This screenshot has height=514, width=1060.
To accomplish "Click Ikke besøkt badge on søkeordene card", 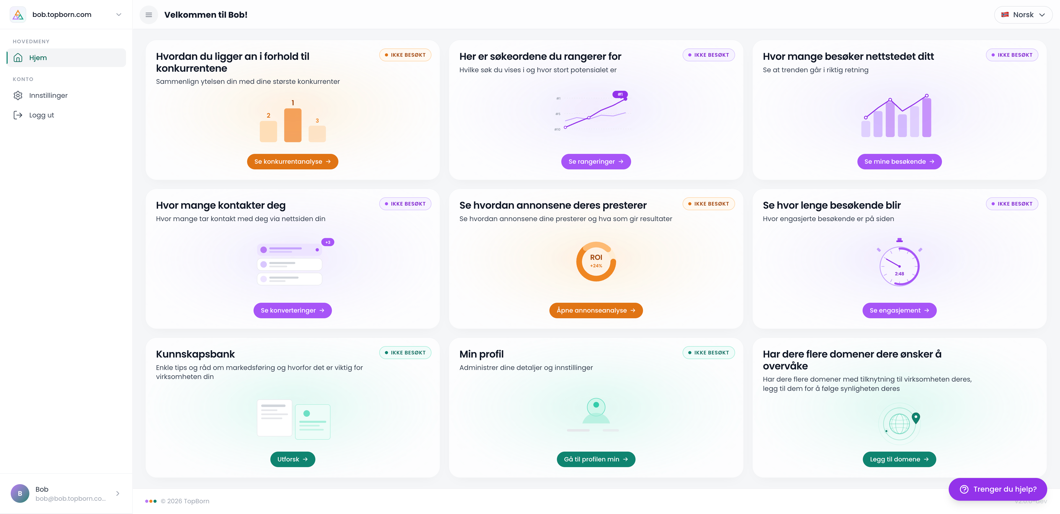I will click(x=708, y=55).
